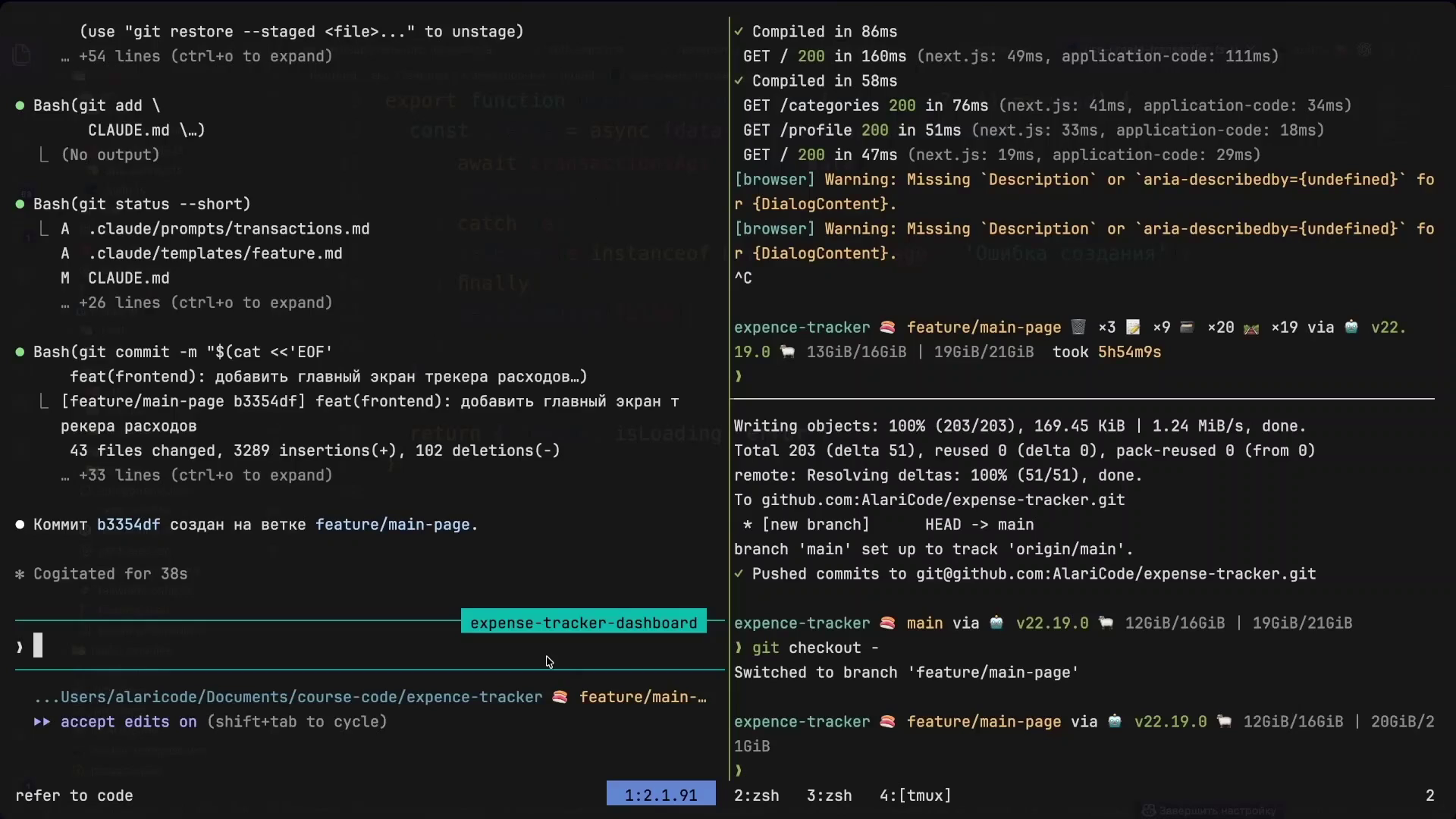Screen dimensions: 1456x819
Task: Click the took 5h54m9s duration text
Action: [1107, 352]
